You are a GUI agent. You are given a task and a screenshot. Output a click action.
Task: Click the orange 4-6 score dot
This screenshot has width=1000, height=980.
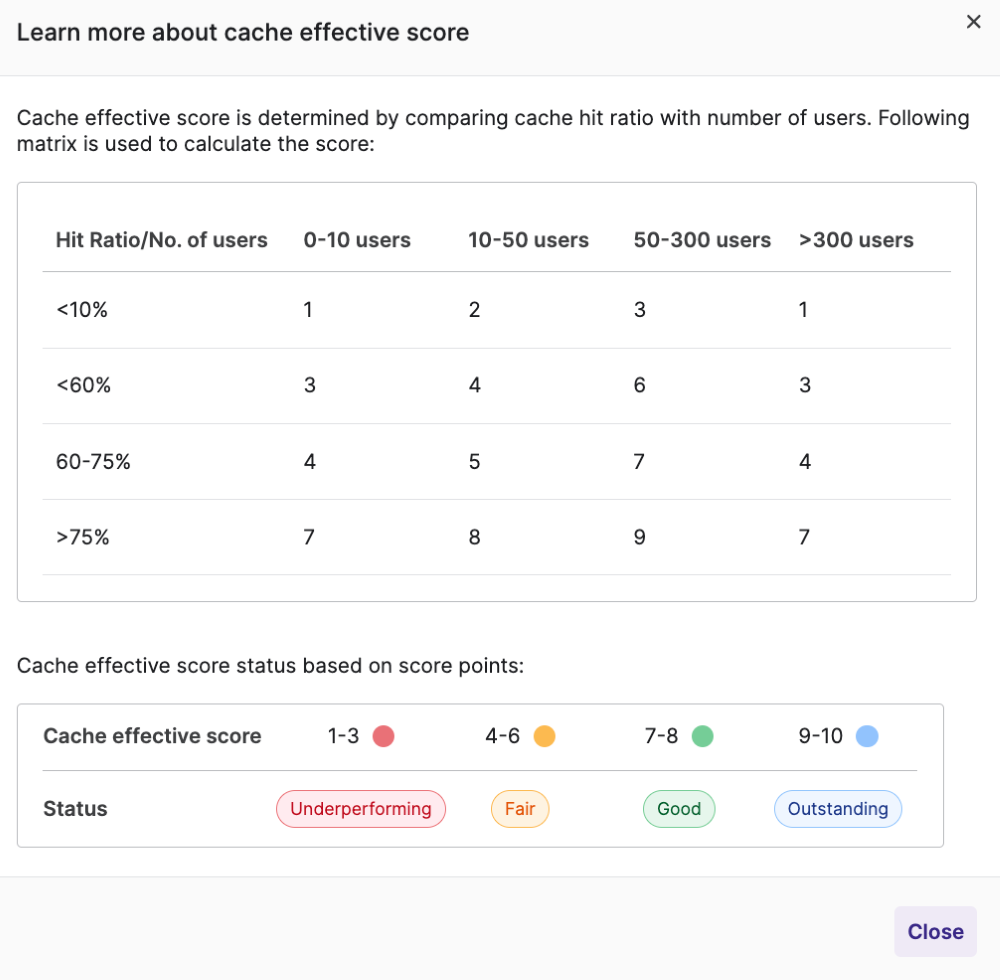coord(544,737)
